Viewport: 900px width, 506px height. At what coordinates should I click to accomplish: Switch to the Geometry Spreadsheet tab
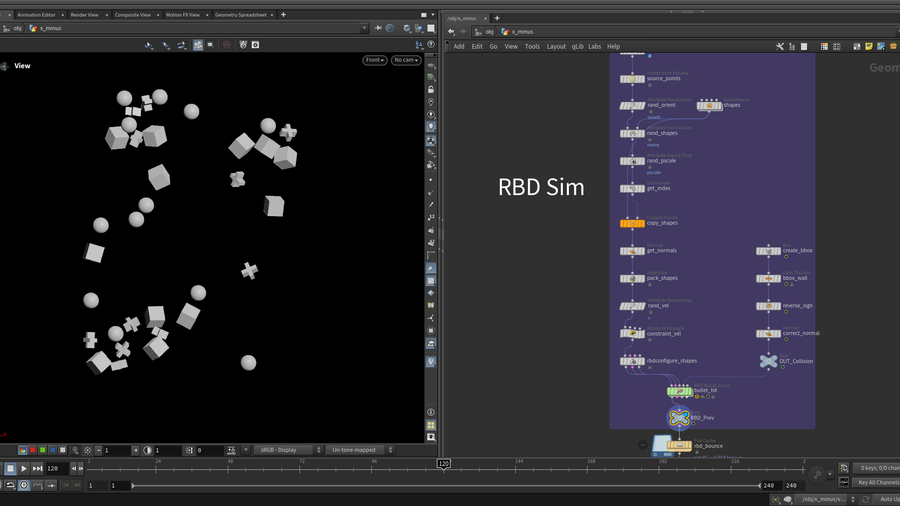pyautogui.click(x=240, y=15)
